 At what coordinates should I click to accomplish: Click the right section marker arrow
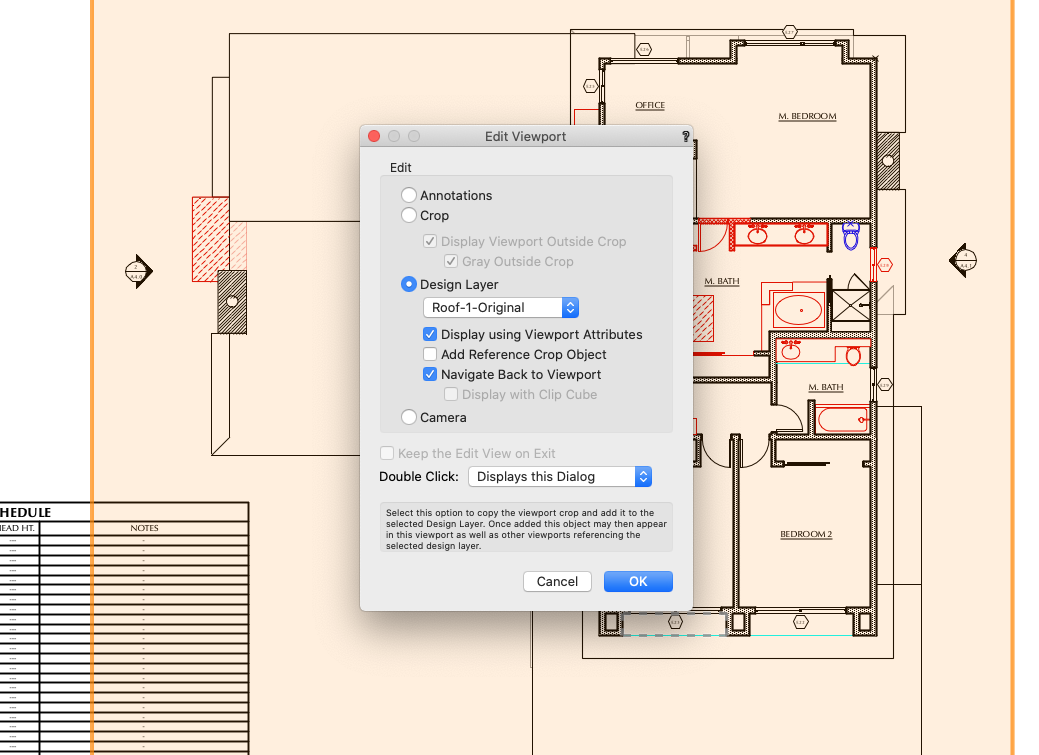(x=962, y=259)
